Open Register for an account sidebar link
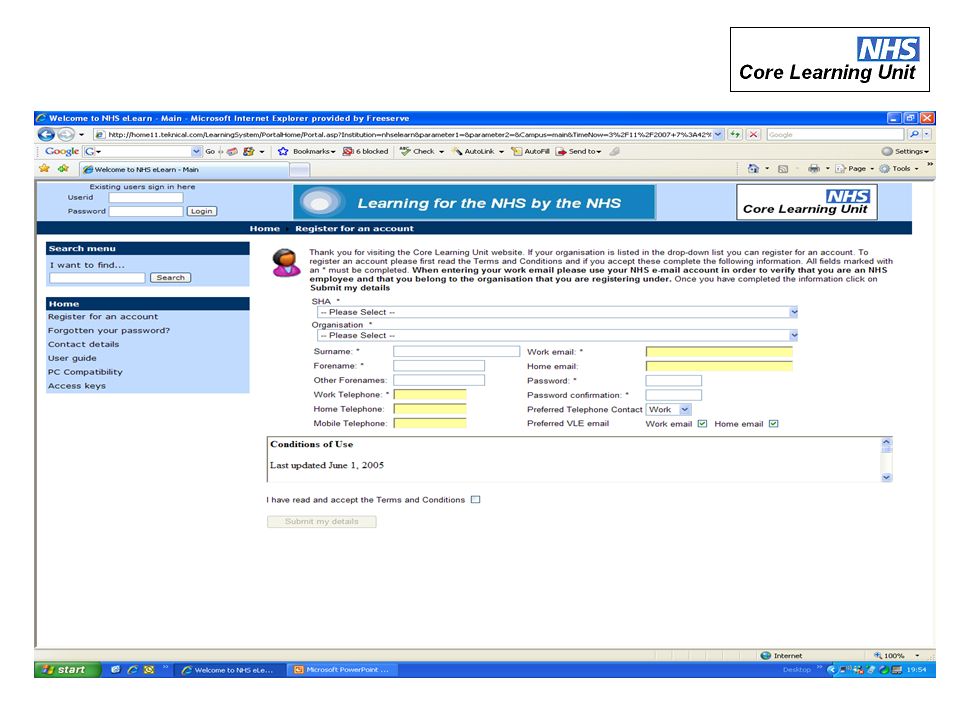The height and width of the screenshot is (720, 960). click(103, 317)
